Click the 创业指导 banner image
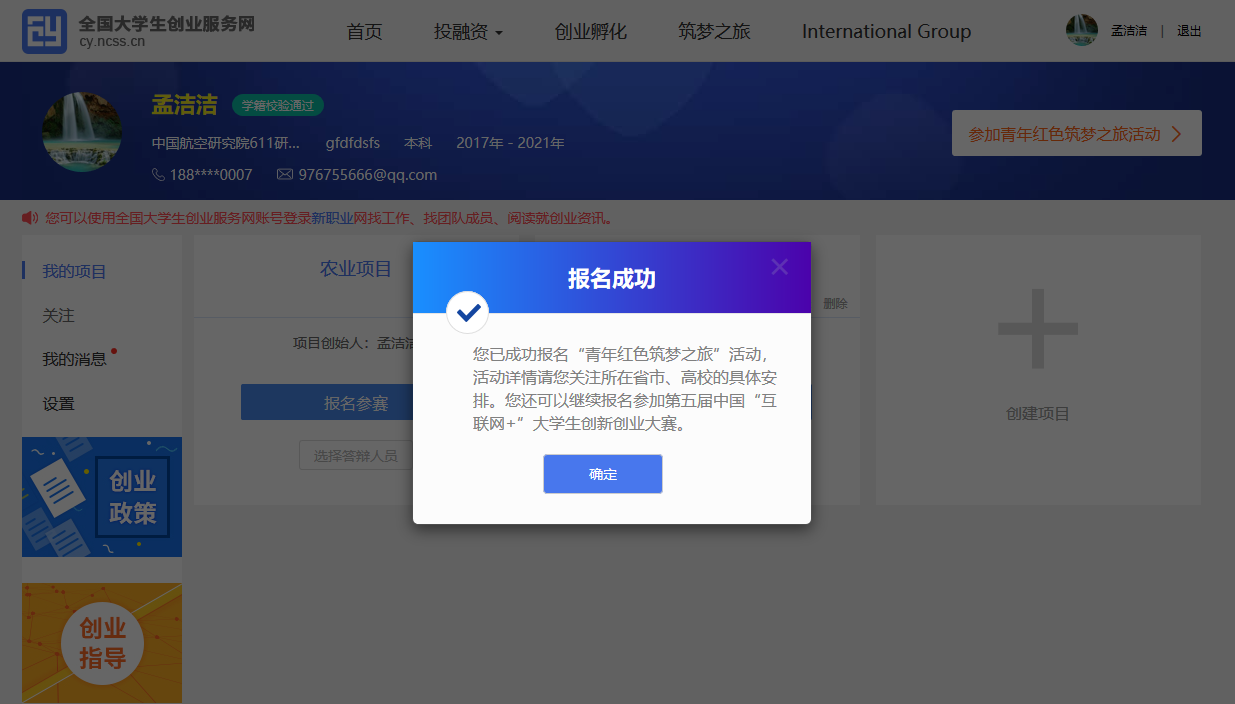The height and width of the screenshot is (704, 1235). coord(102,643)
